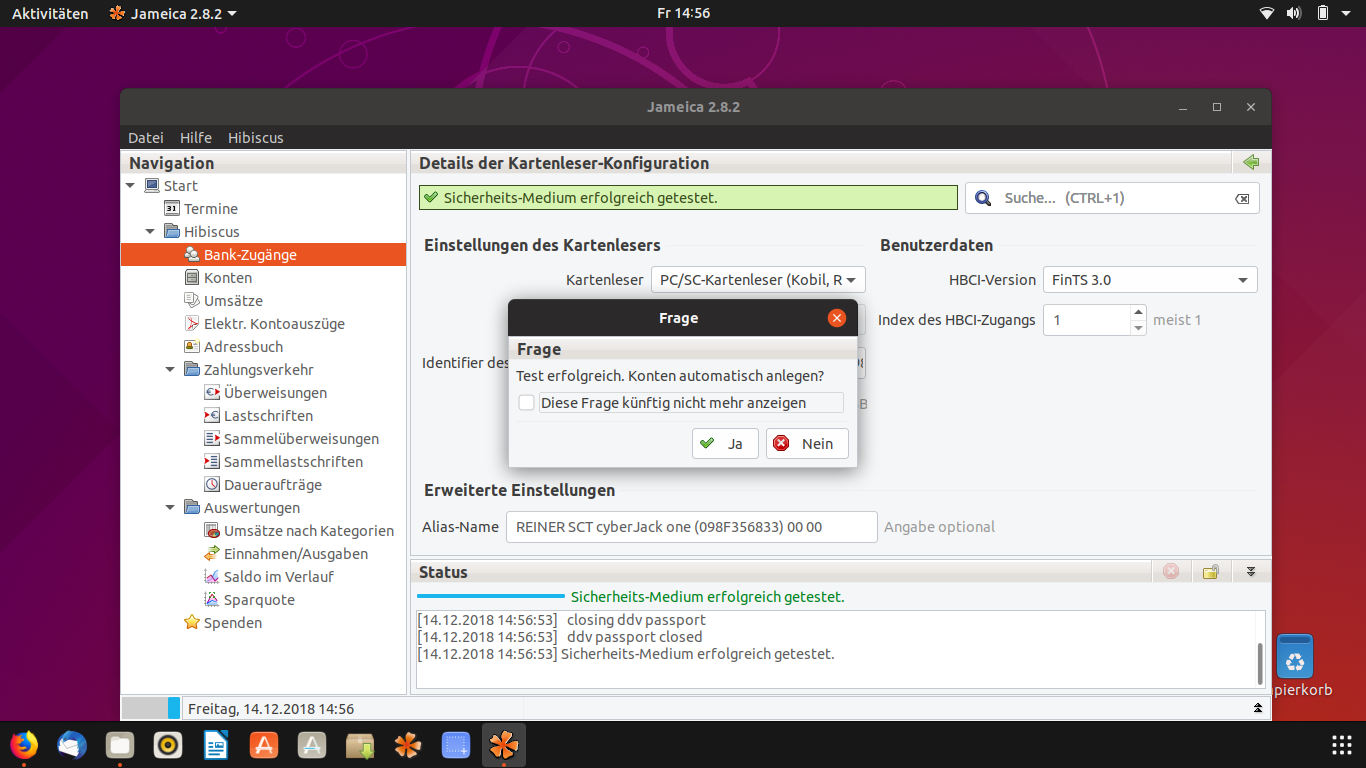Open Rhythmbox from the dock
This screenshot has width=1366, height=768.
click(x=168, y=745)
